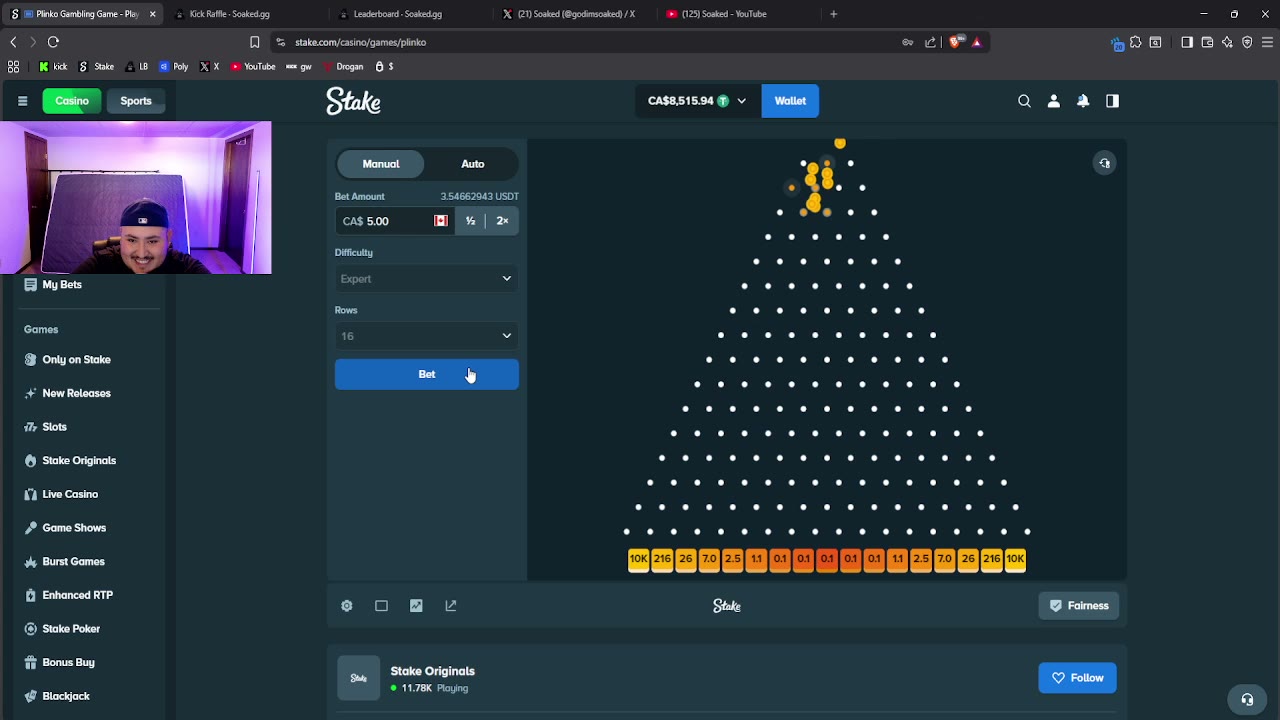
Task: Open a new browser tab
Action: pos(834,14)
